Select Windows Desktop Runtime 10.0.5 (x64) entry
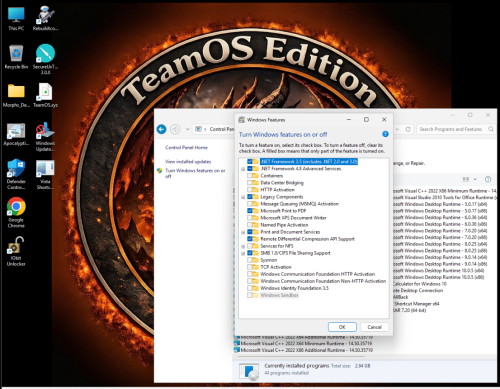 click(x=439, y=270)
